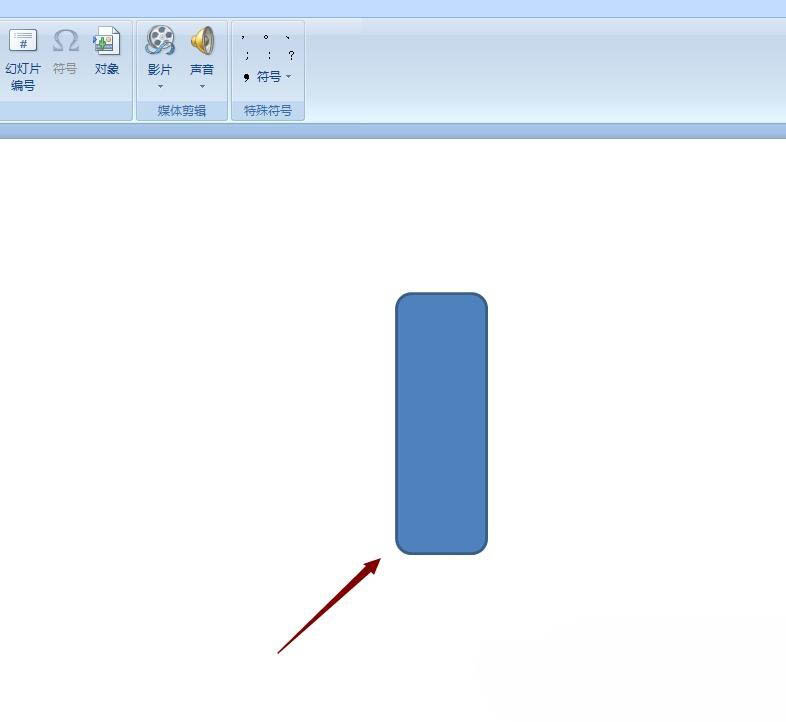
Task: Insert the semicolon symbol
Action: (247, 55)
